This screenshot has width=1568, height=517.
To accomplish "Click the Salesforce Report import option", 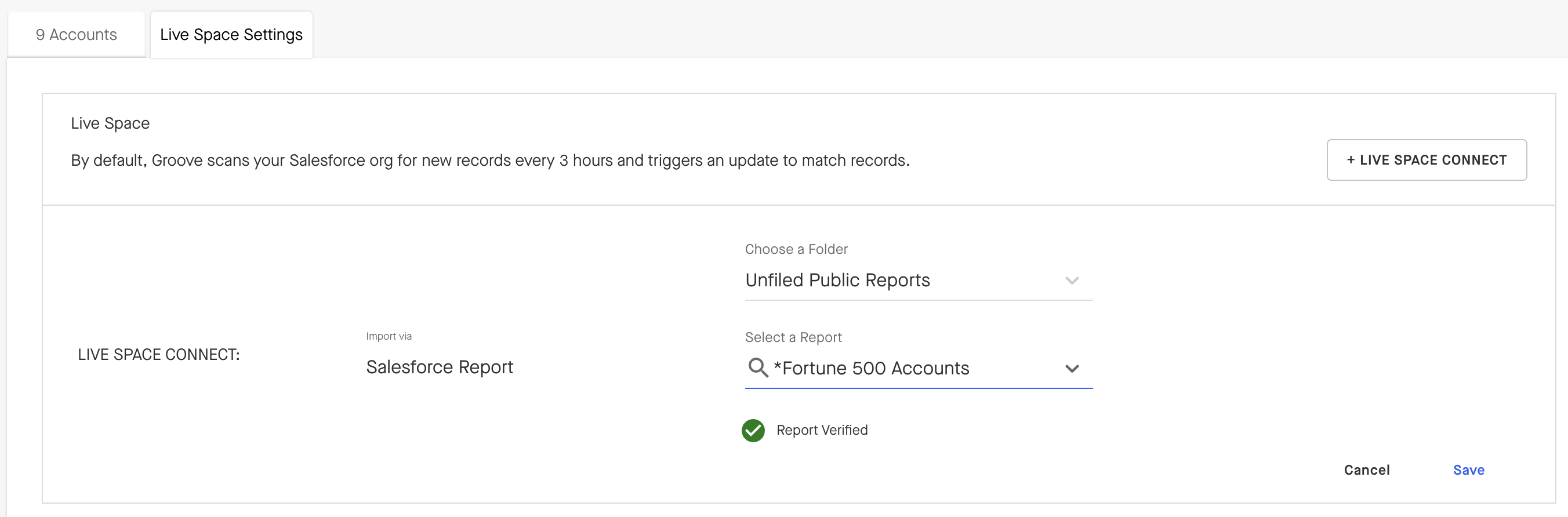I will click(440, 367).
